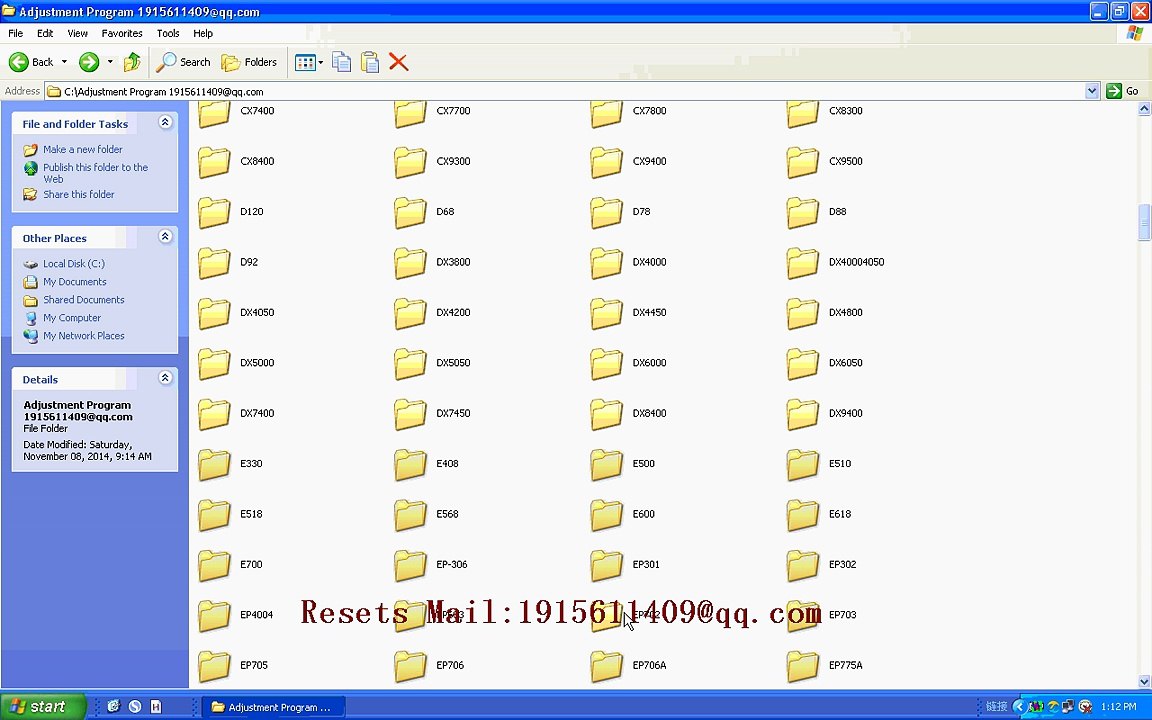Select the E568 folder icon

coord(411,515)
